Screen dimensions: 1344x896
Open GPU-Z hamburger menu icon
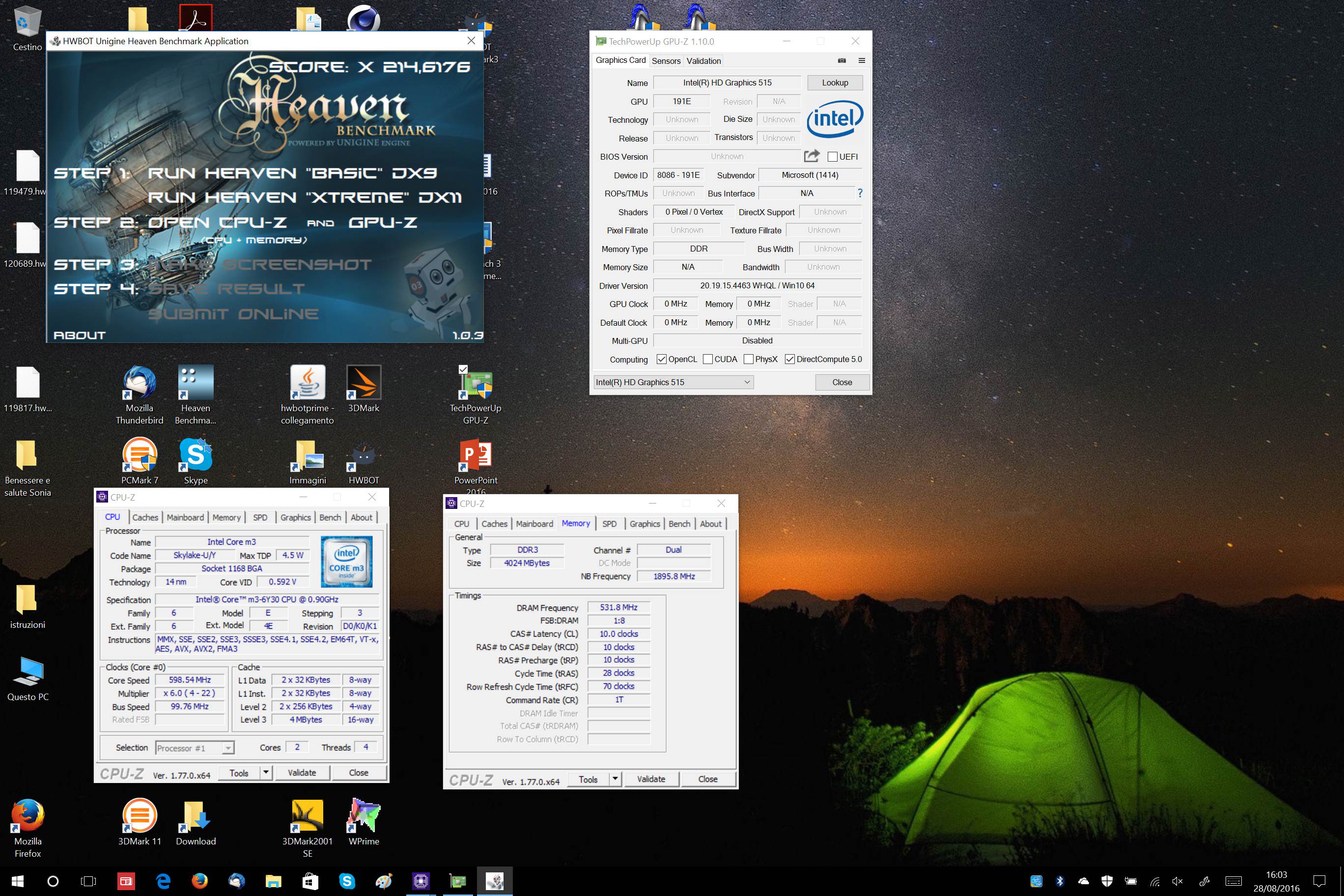862,60
